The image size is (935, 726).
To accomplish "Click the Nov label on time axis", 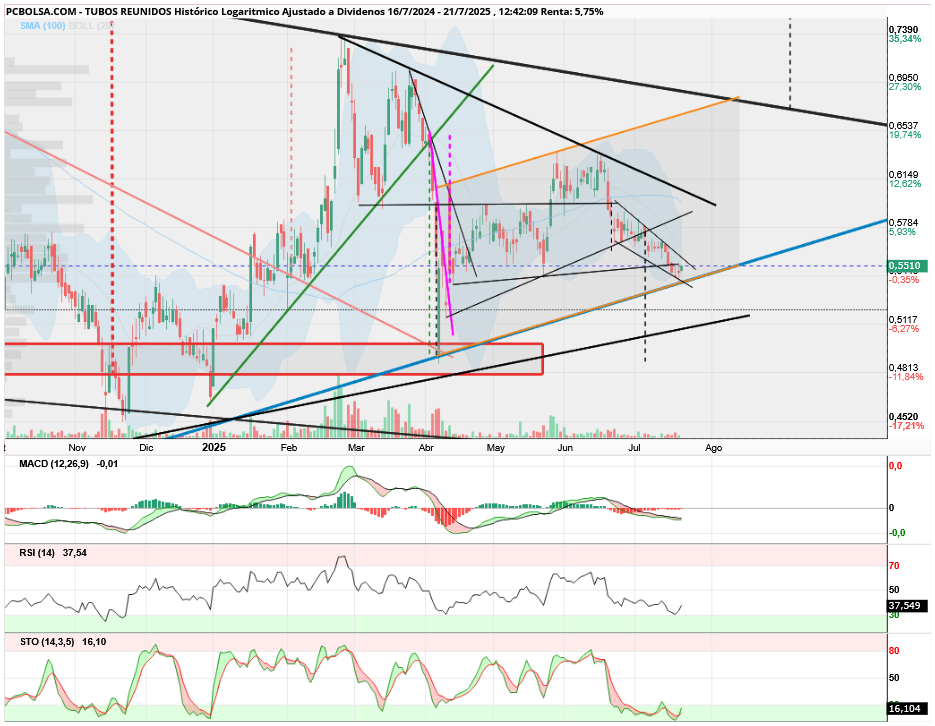I will click(77, 448).
